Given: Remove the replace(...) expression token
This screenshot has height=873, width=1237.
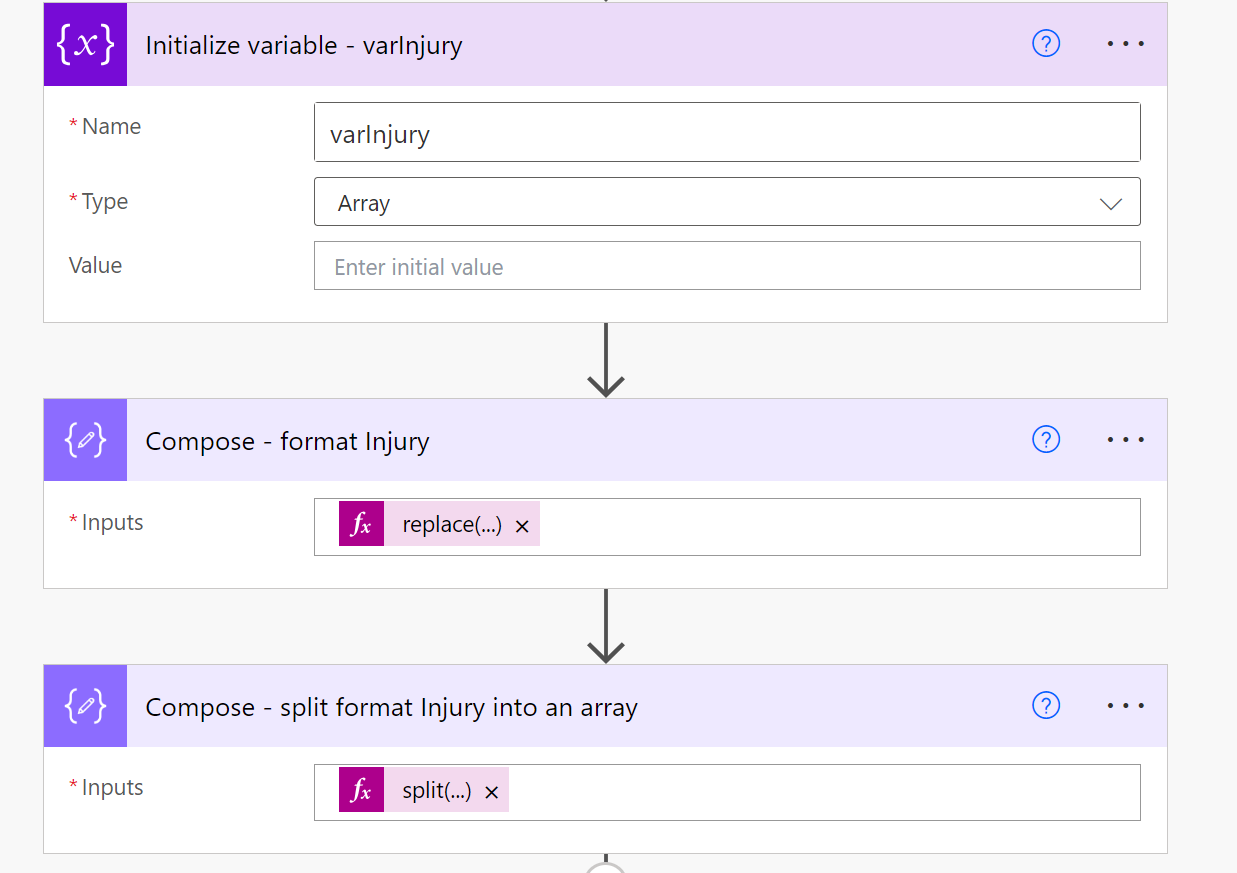Looking at the screenshot, I should point(522,526).
